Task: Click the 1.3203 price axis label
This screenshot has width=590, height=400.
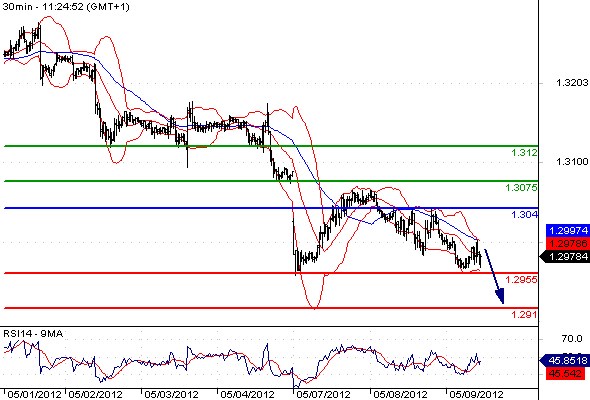Action: 572,82
